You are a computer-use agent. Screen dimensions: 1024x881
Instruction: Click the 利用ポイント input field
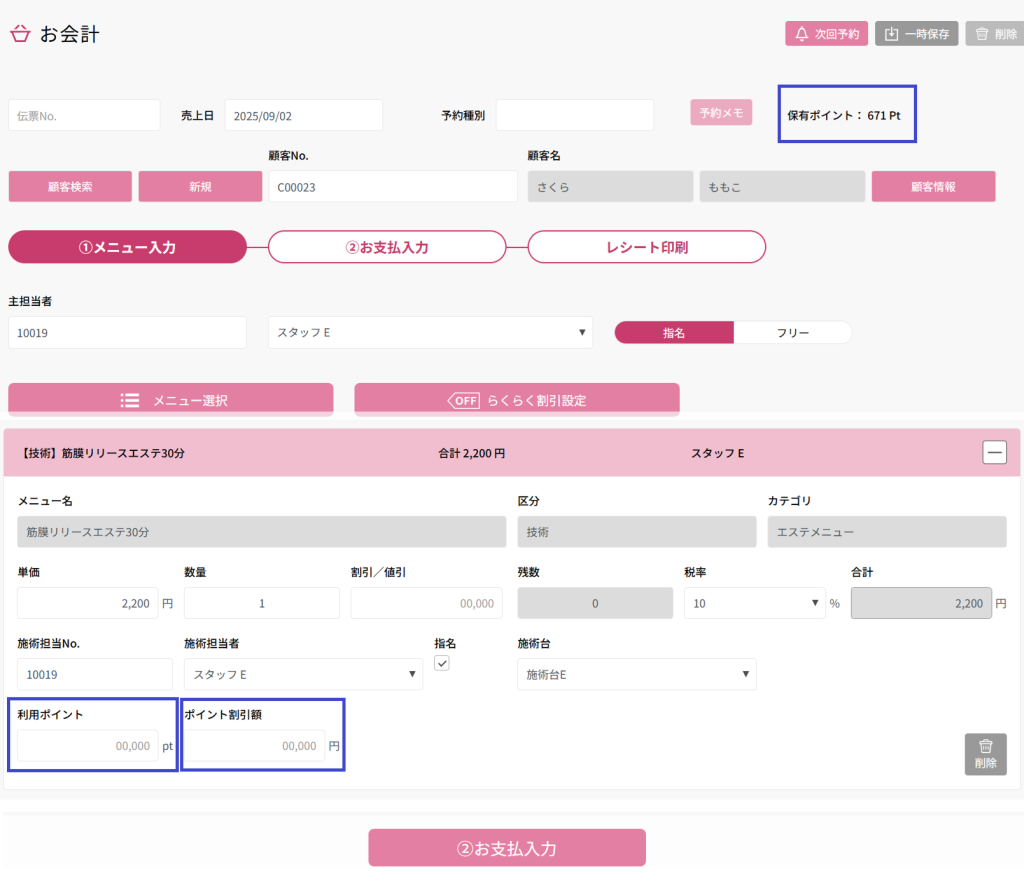point(88,745)
